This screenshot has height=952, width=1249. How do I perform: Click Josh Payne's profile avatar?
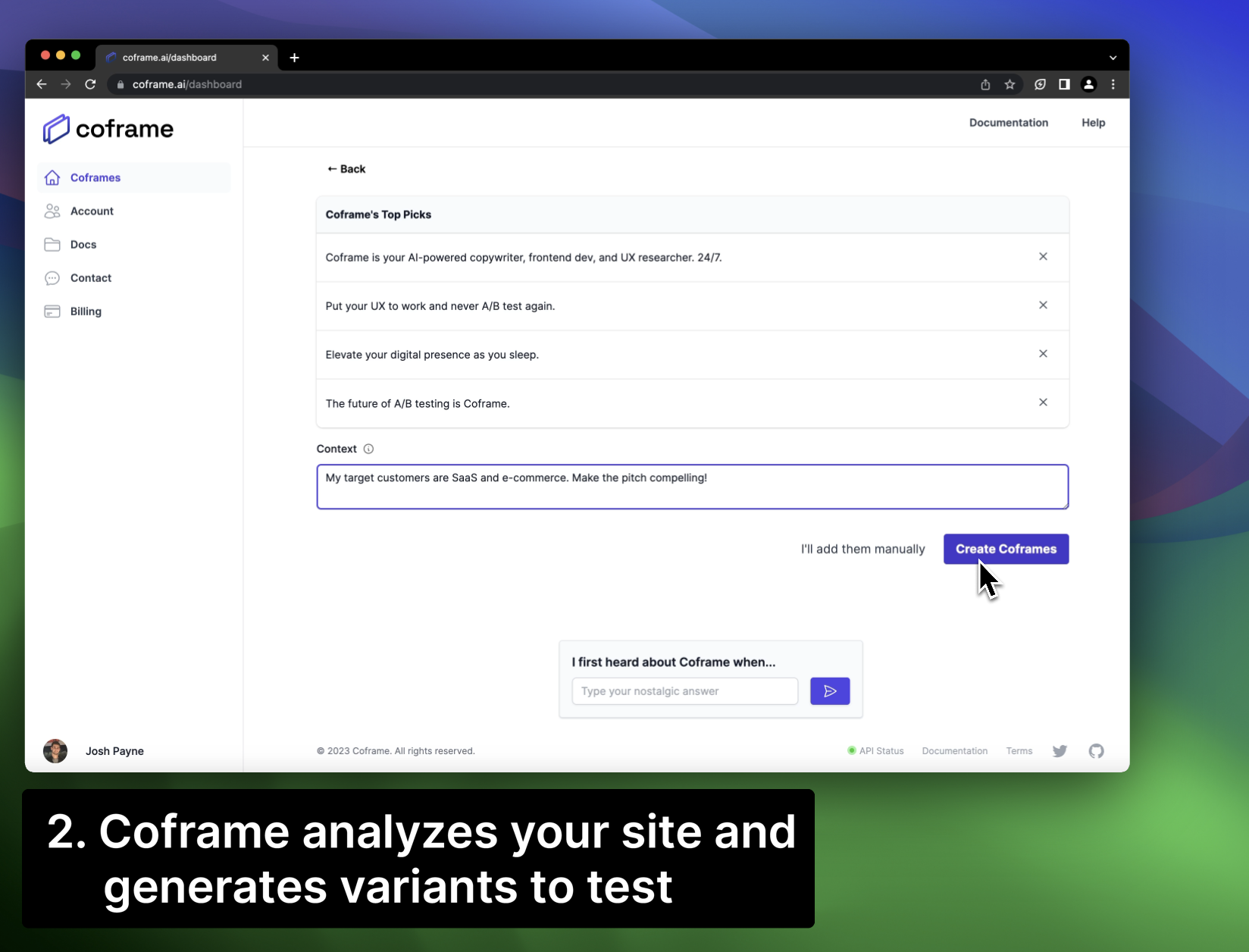55,751
